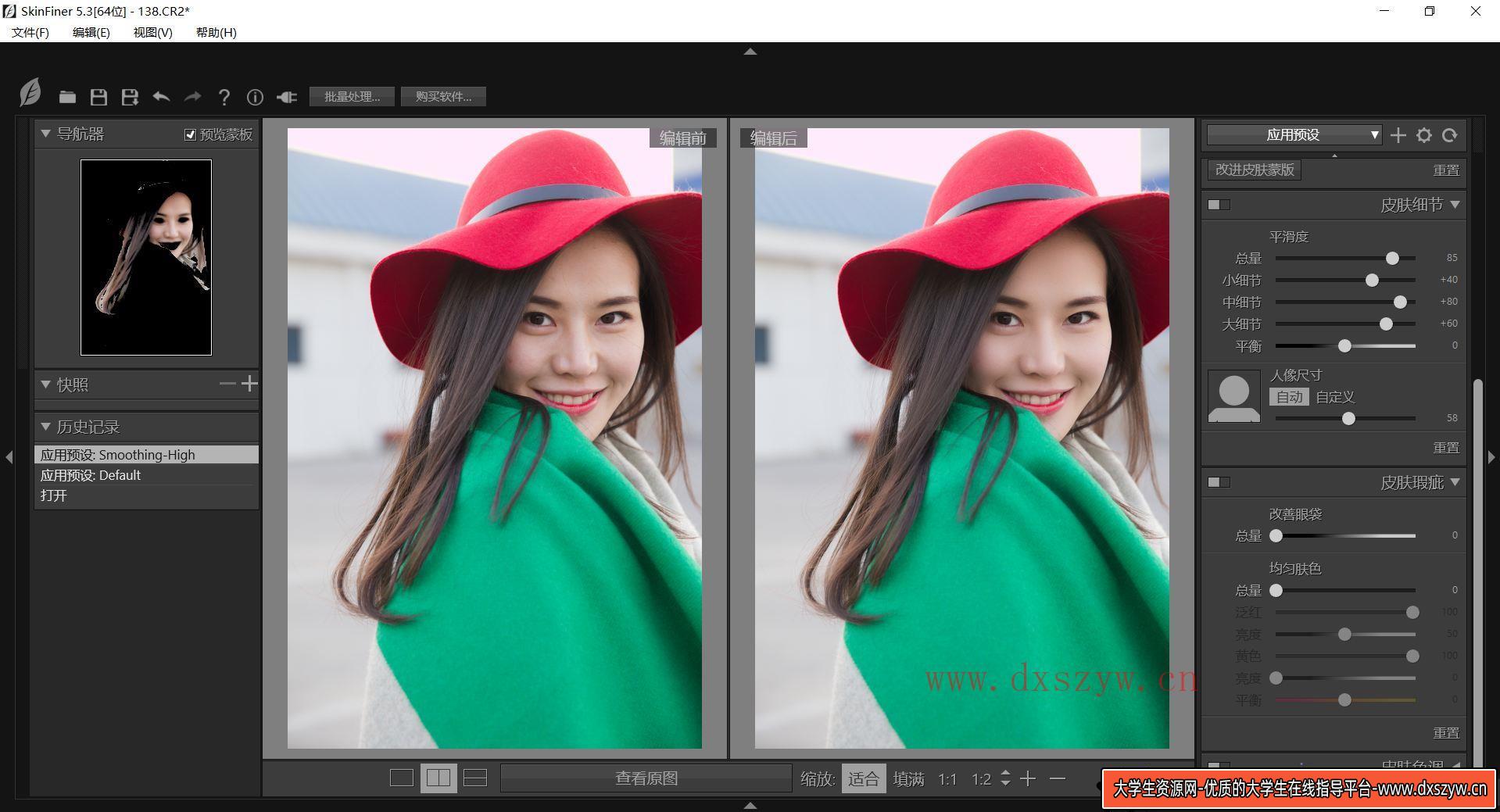Collapse the top toolbar with the up arrow
Screen dimensions: 1500x812
[x=750, y=52]
